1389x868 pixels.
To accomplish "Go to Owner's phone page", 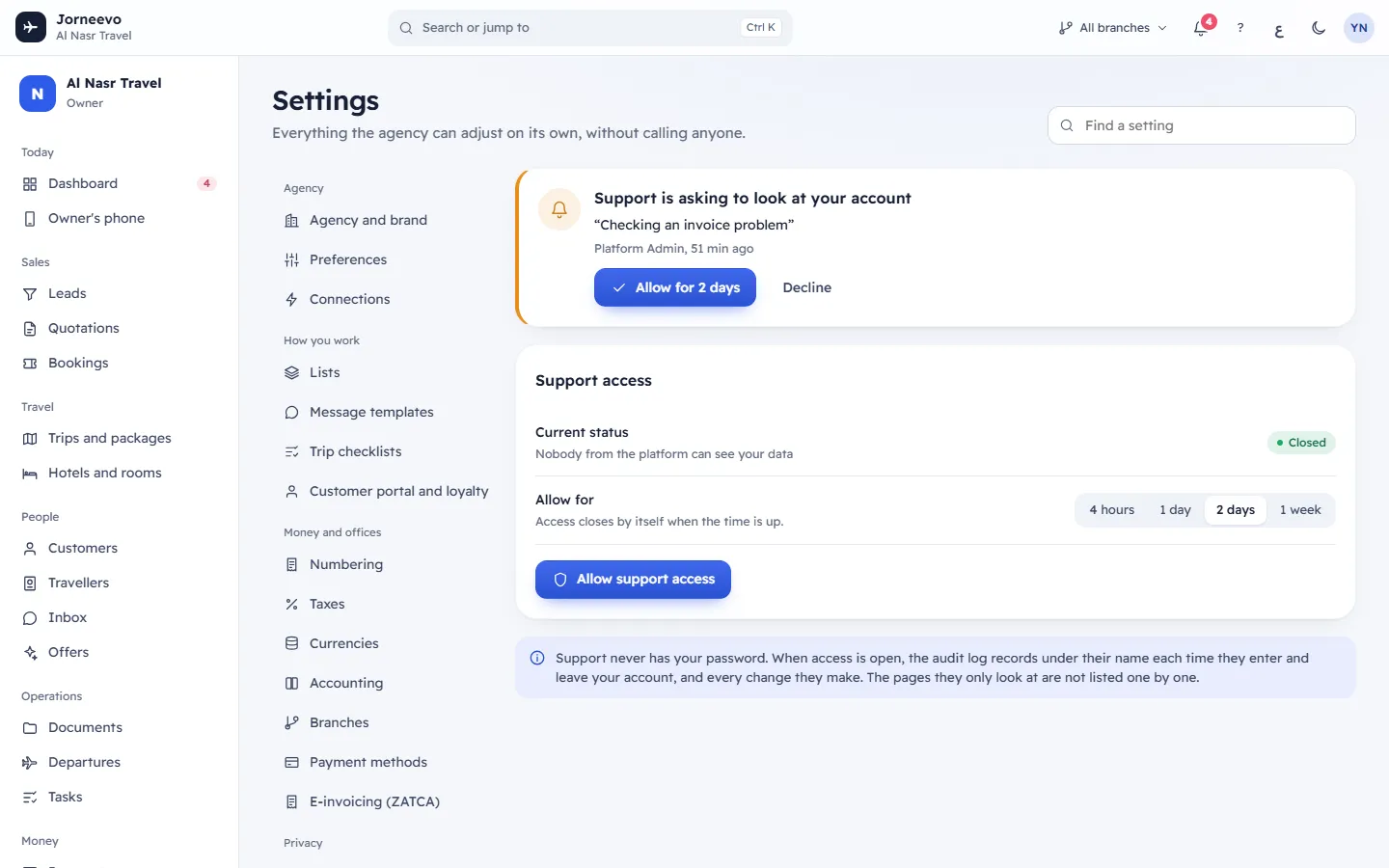I will pyautogui.click(x=119, y=218).
